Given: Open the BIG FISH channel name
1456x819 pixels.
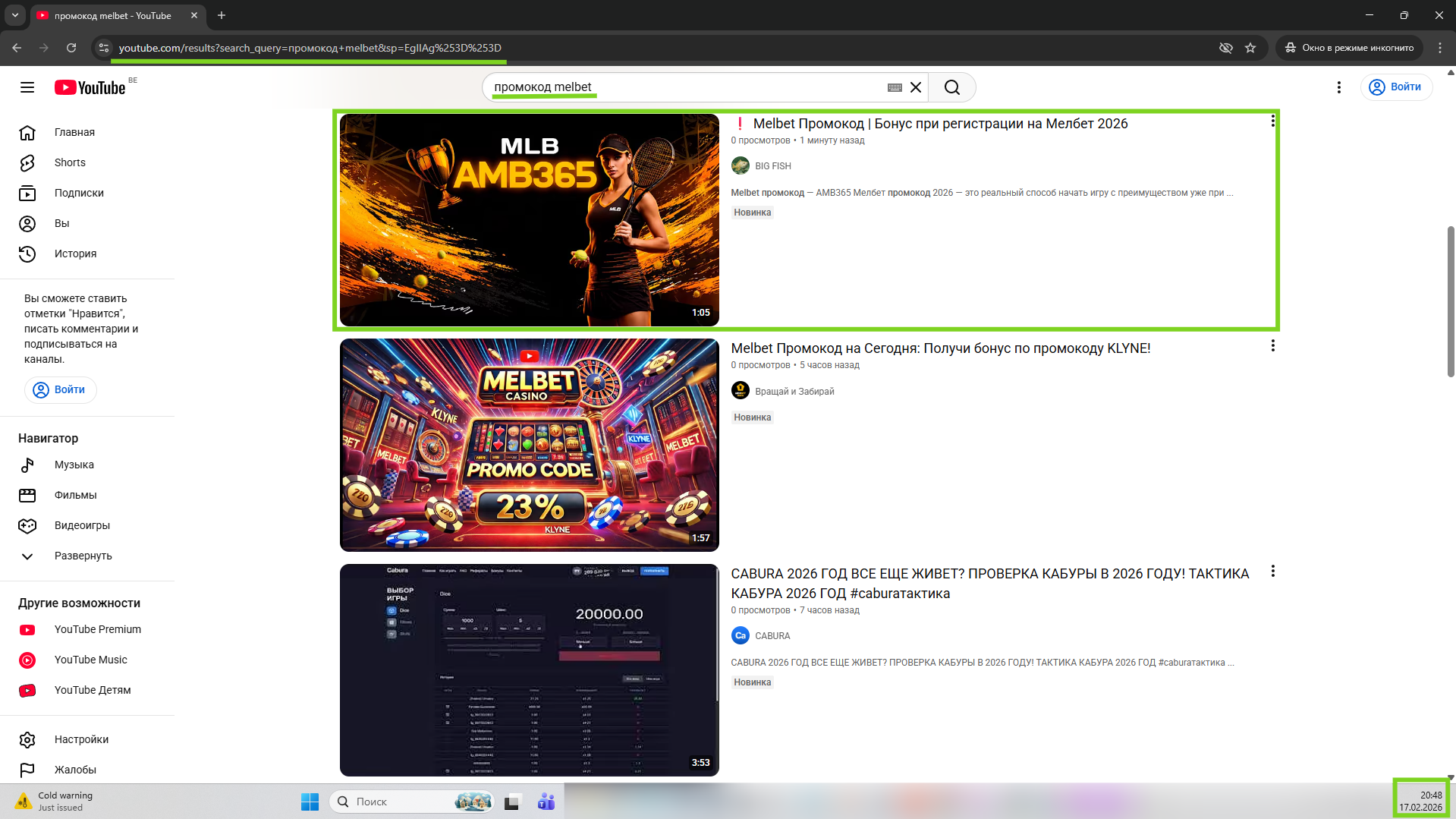Looking at the screenshot, I should point(772,166).
